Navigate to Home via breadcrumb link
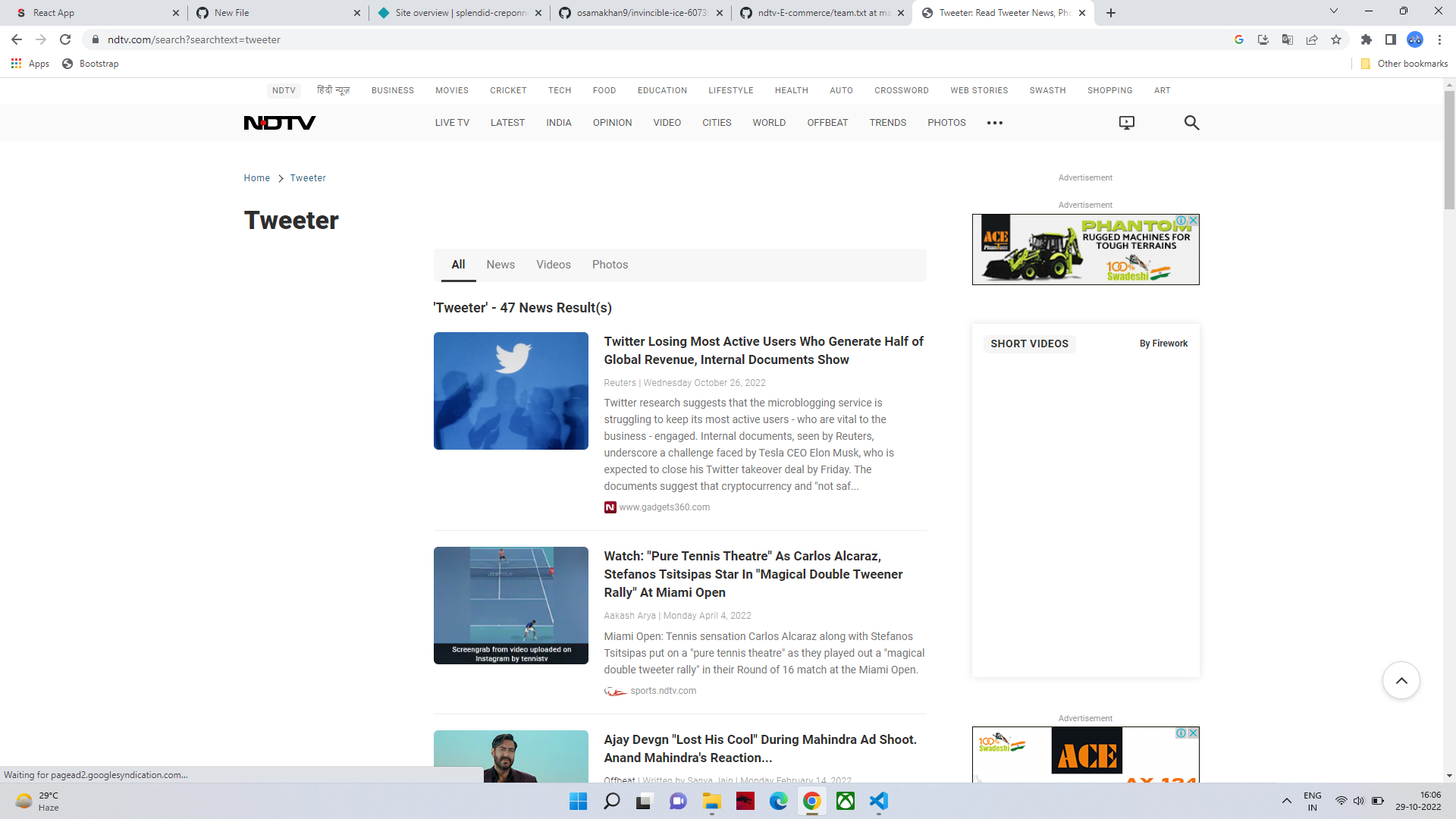 tap(256, 177)
